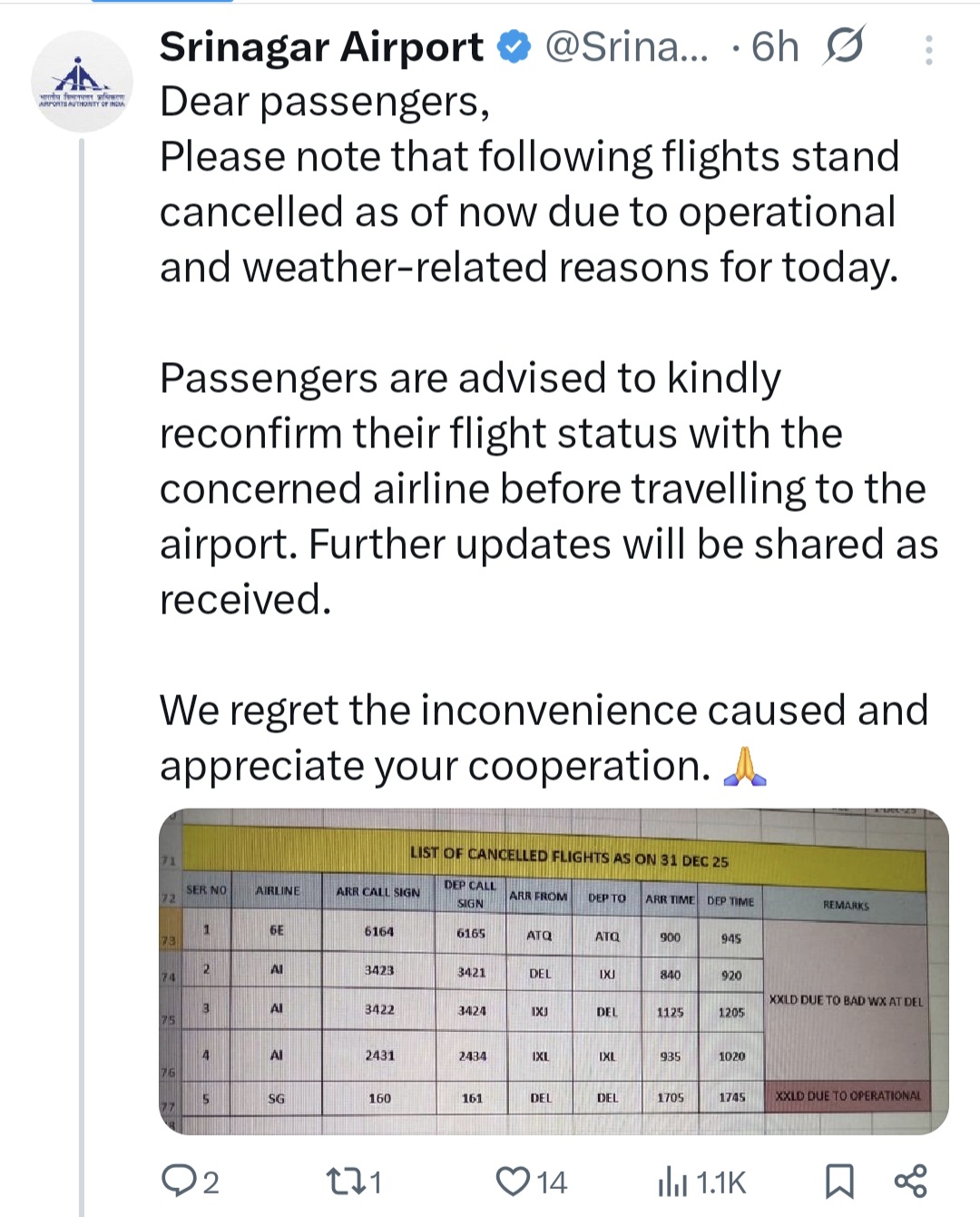
Task: Tap the praying hands emoji
Action: (x=744, y=766)
